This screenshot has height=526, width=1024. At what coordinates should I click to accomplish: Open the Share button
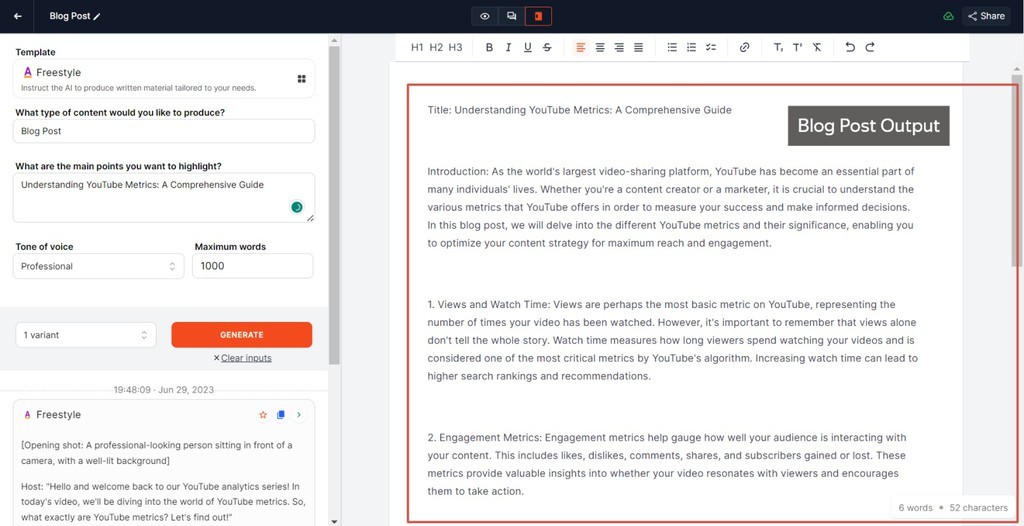[986, 16]
